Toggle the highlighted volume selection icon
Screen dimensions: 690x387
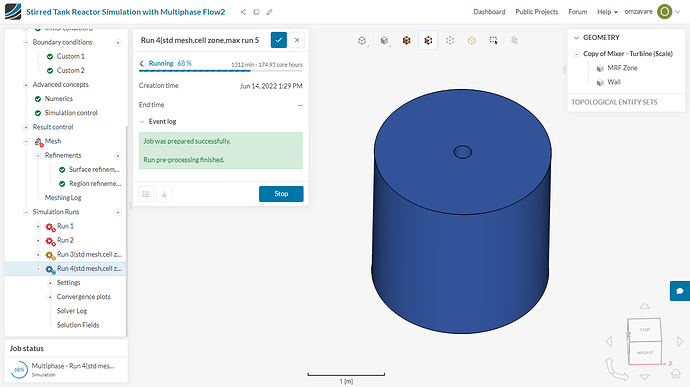(428, 41)
